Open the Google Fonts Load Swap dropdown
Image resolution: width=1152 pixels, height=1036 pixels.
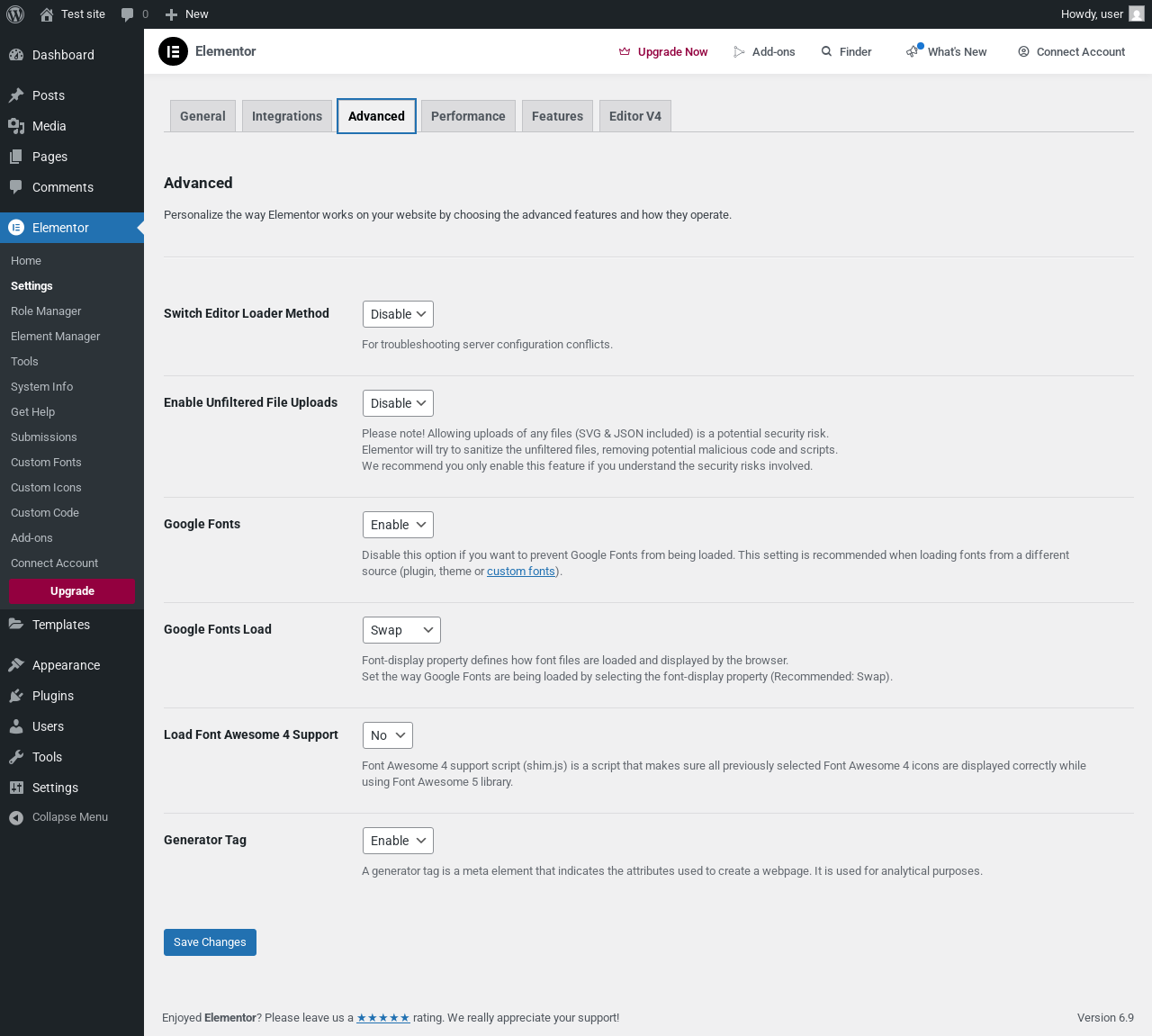point(401,630)
